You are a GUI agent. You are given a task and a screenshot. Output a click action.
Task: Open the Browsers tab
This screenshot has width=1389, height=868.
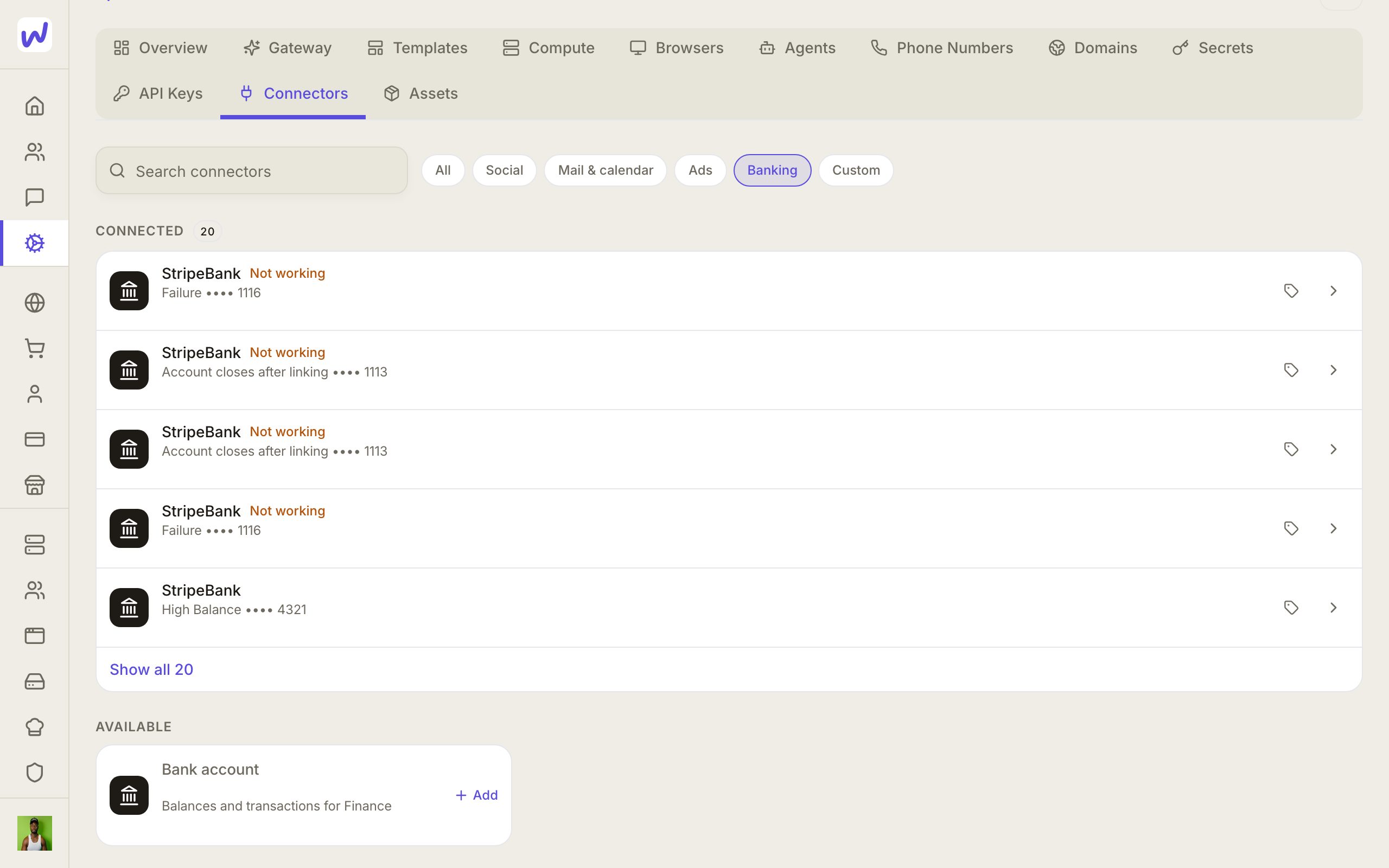tap(676, 48)
